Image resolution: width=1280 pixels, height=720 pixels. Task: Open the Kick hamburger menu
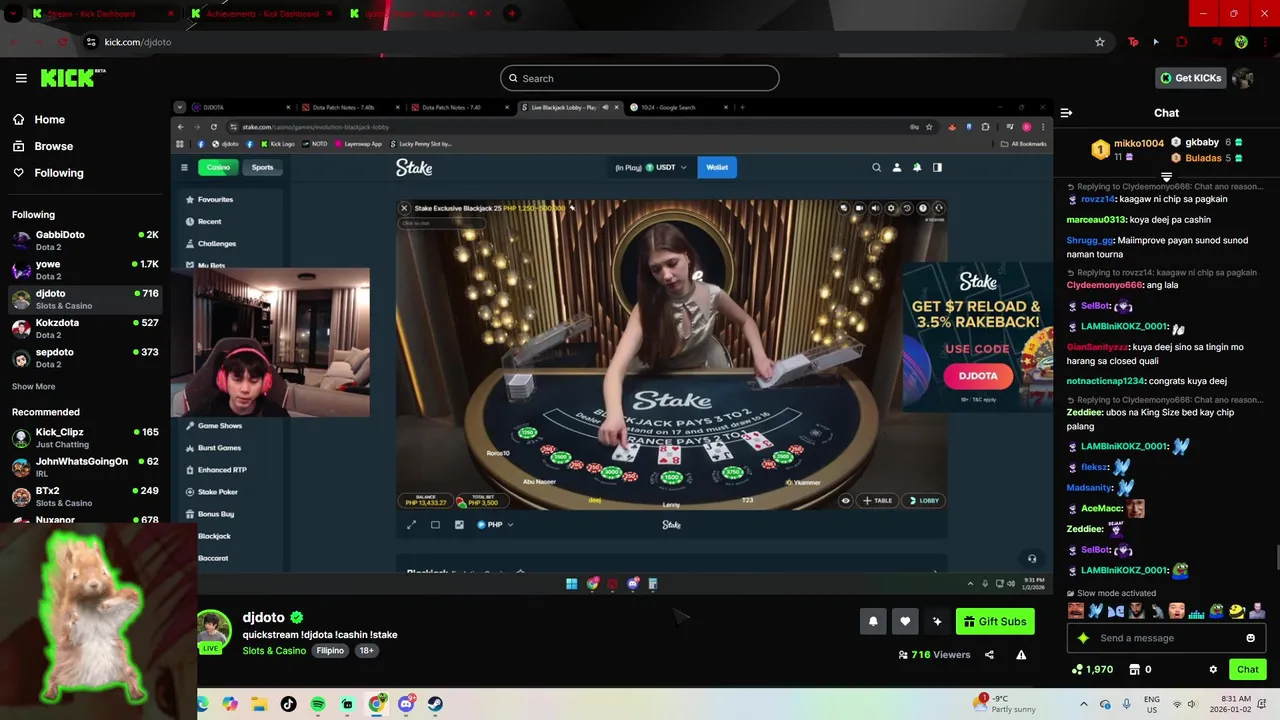(21, 78)
